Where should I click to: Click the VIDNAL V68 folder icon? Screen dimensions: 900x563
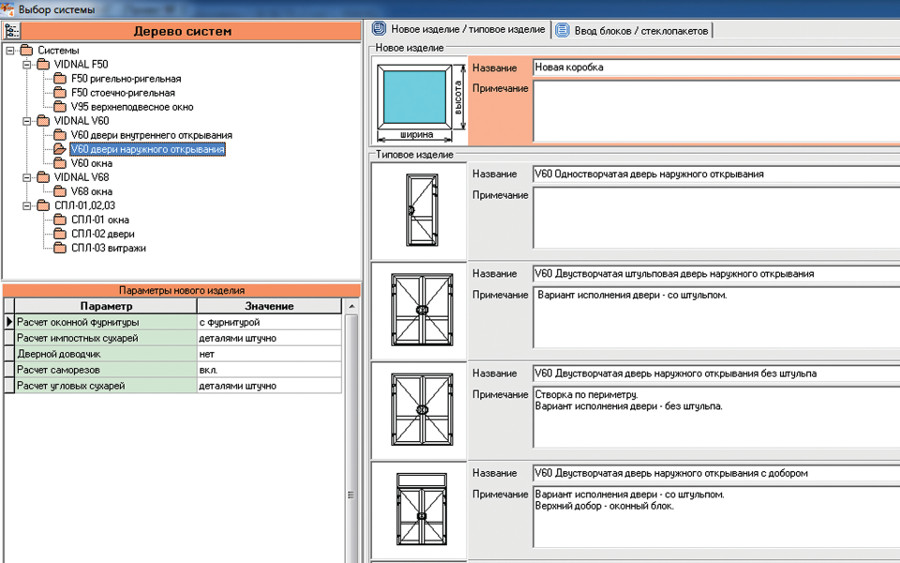(43, 177)
